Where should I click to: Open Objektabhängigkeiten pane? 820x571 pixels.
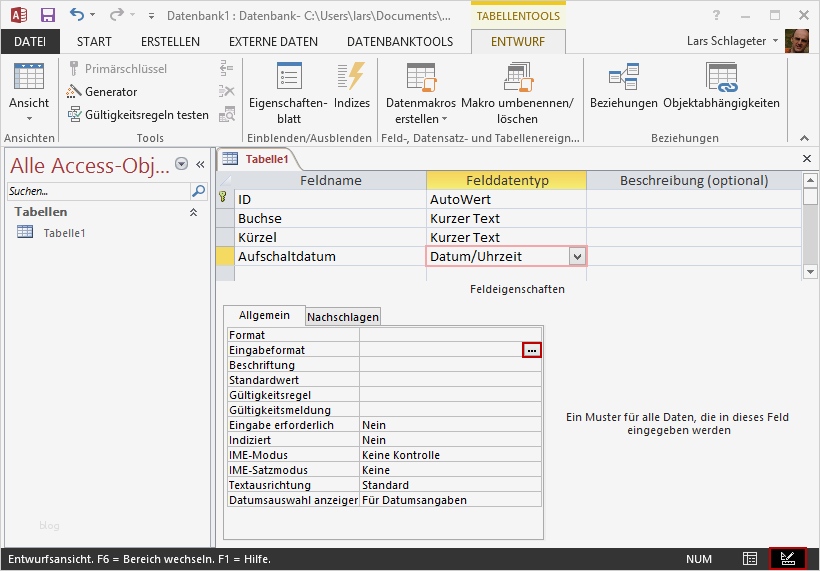721,85
